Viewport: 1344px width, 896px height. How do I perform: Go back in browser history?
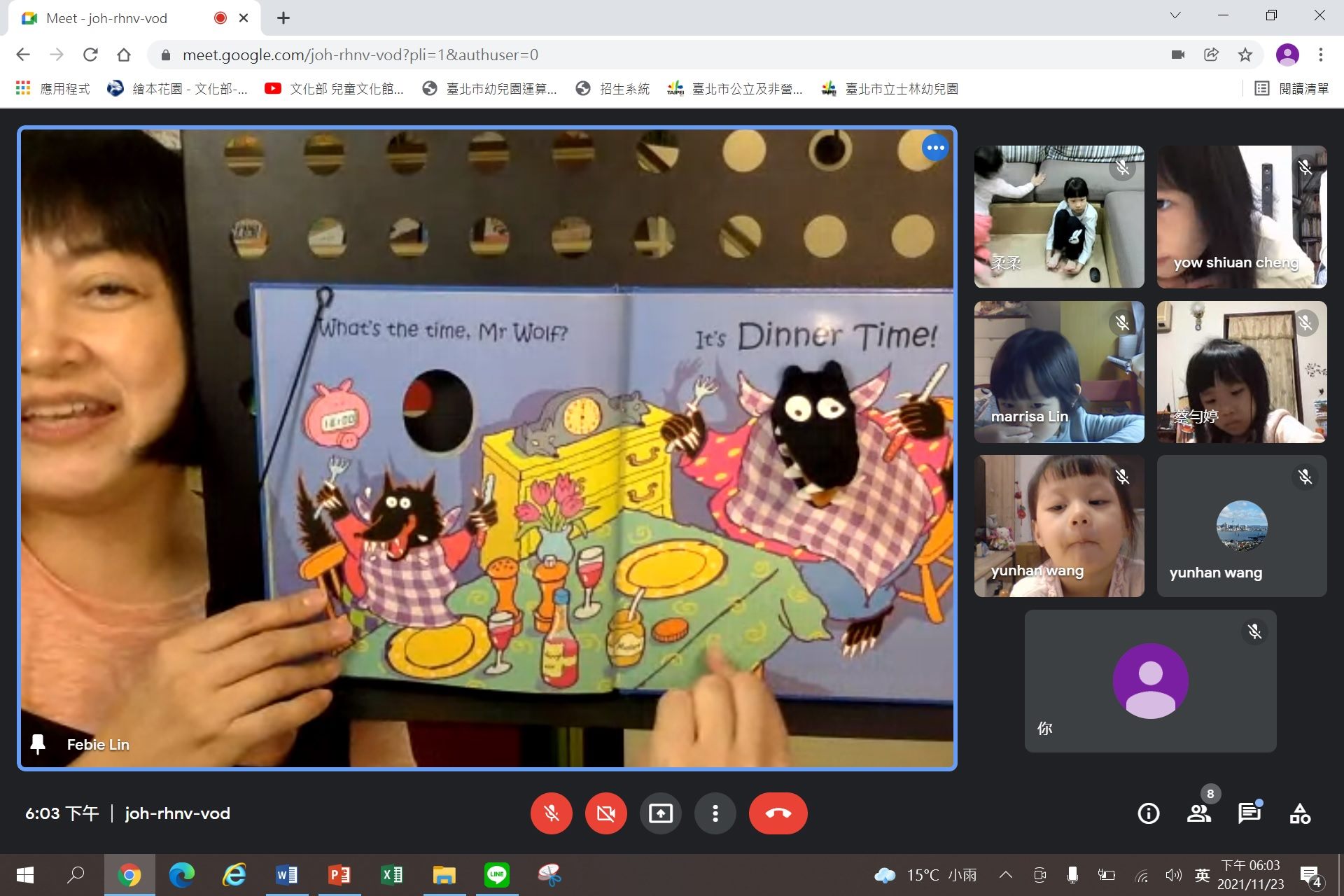(x=23, y=55)
